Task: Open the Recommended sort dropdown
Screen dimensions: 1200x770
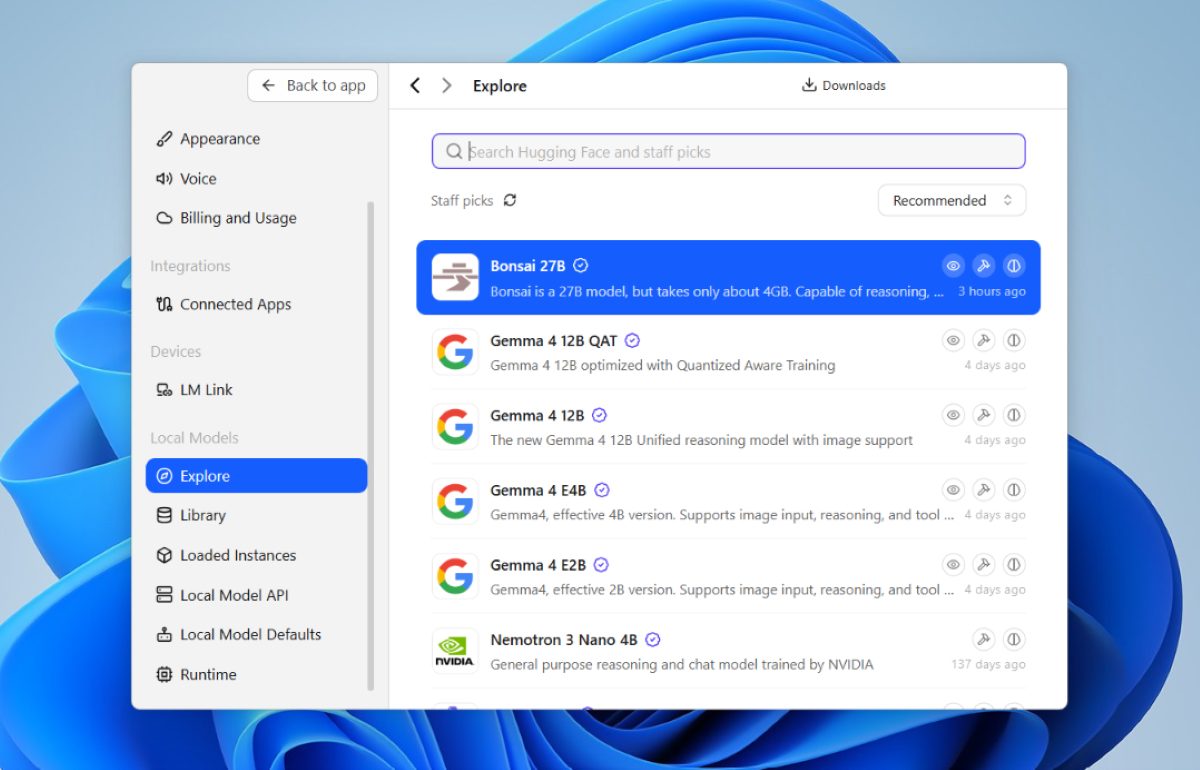Action: pyautogui.click(x=952, y=201)
